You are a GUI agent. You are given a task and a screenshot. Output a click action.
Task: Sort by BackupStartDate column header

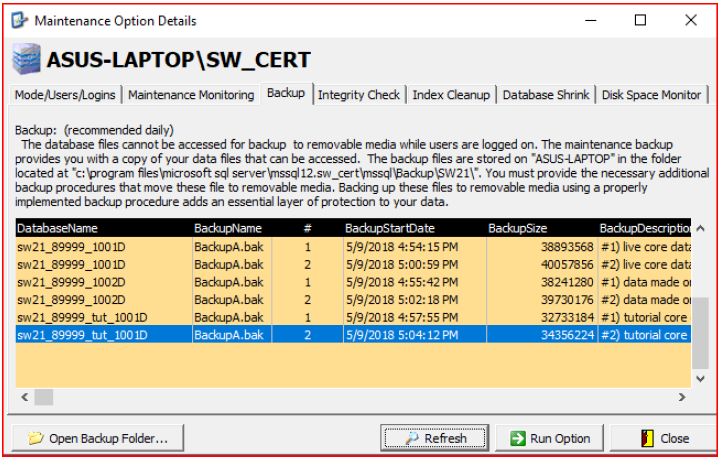click(x=415, y=228)
